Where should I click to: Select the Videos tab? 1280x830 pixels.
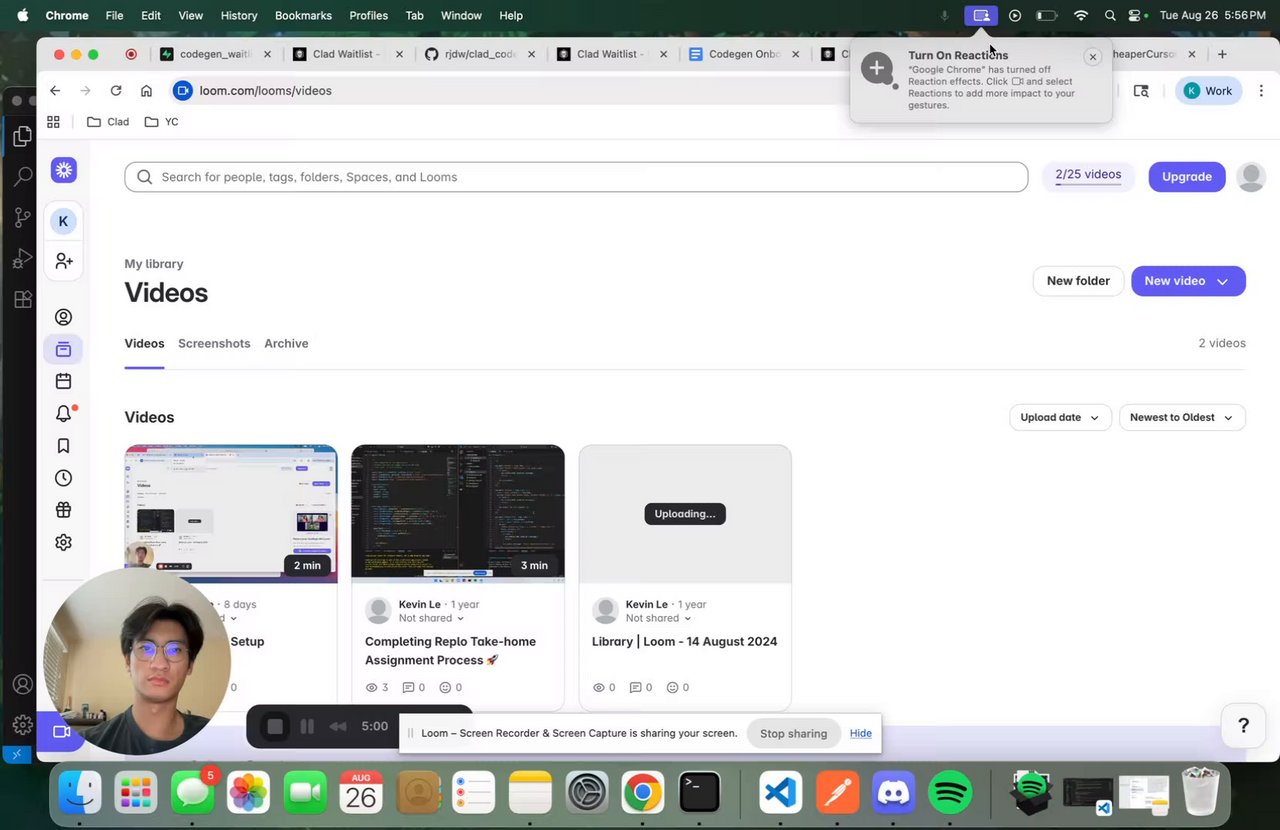click(144, 343)
